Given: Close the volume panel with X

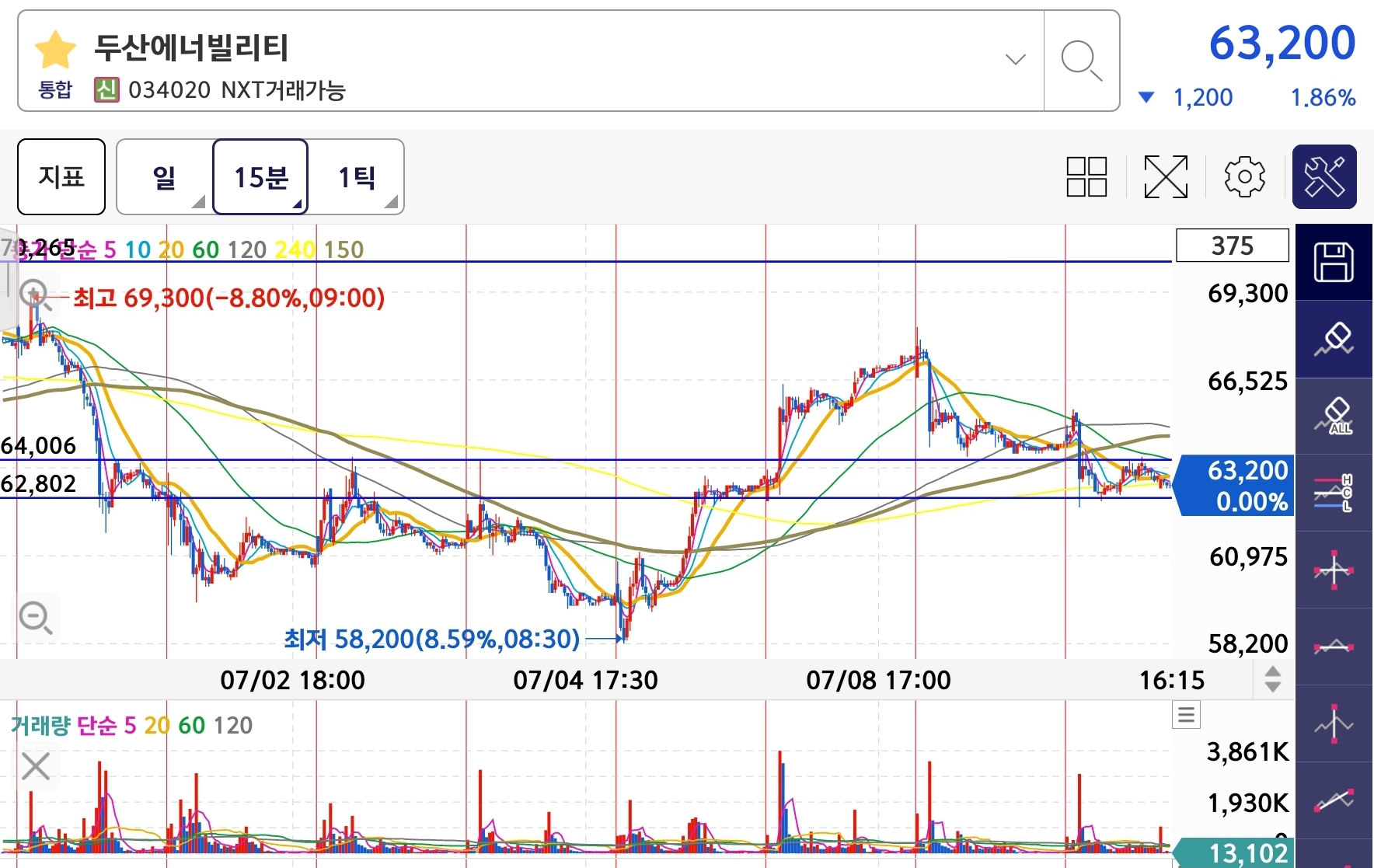Looking at the screenshot, I should click(36, 766).
